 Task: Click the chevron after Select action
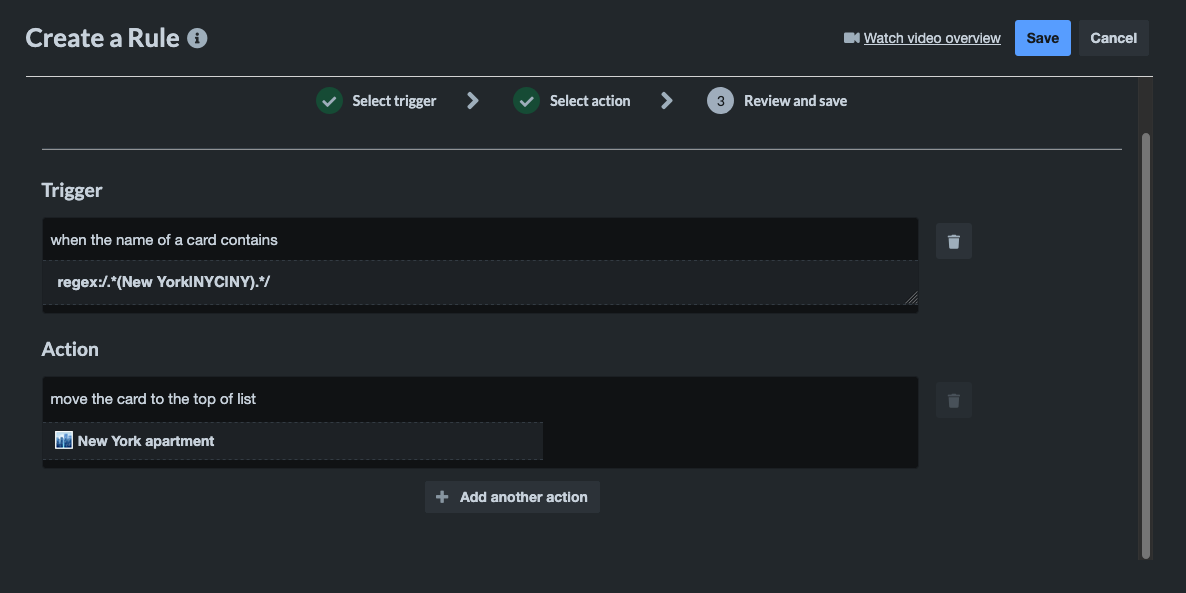pos(666,100)
